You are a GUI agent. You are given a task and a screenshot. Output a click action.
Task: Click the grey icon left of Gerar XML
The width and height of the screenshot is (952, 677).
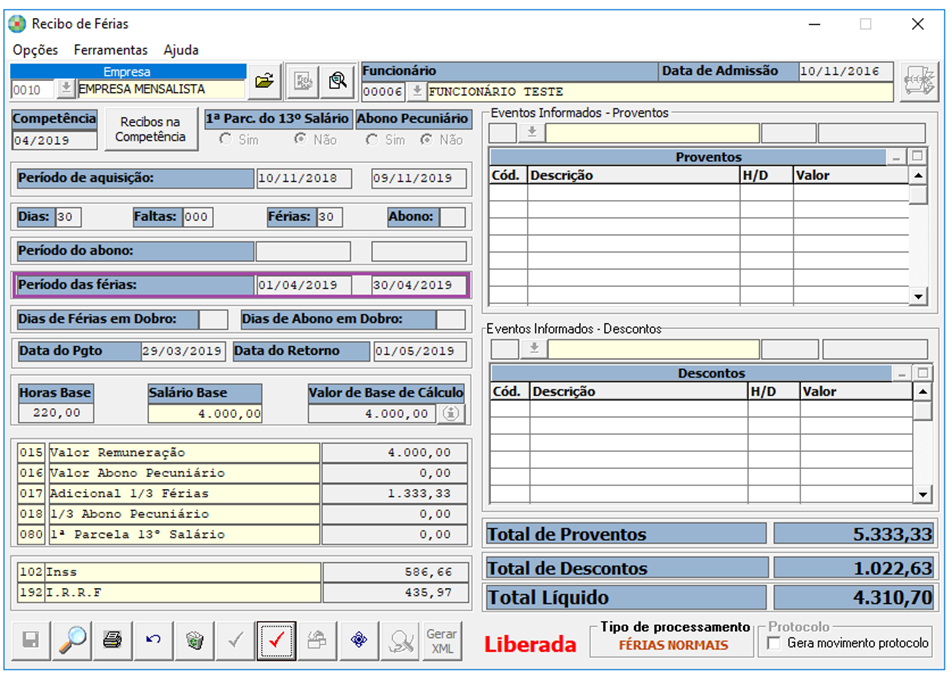[x=400, y=640]
